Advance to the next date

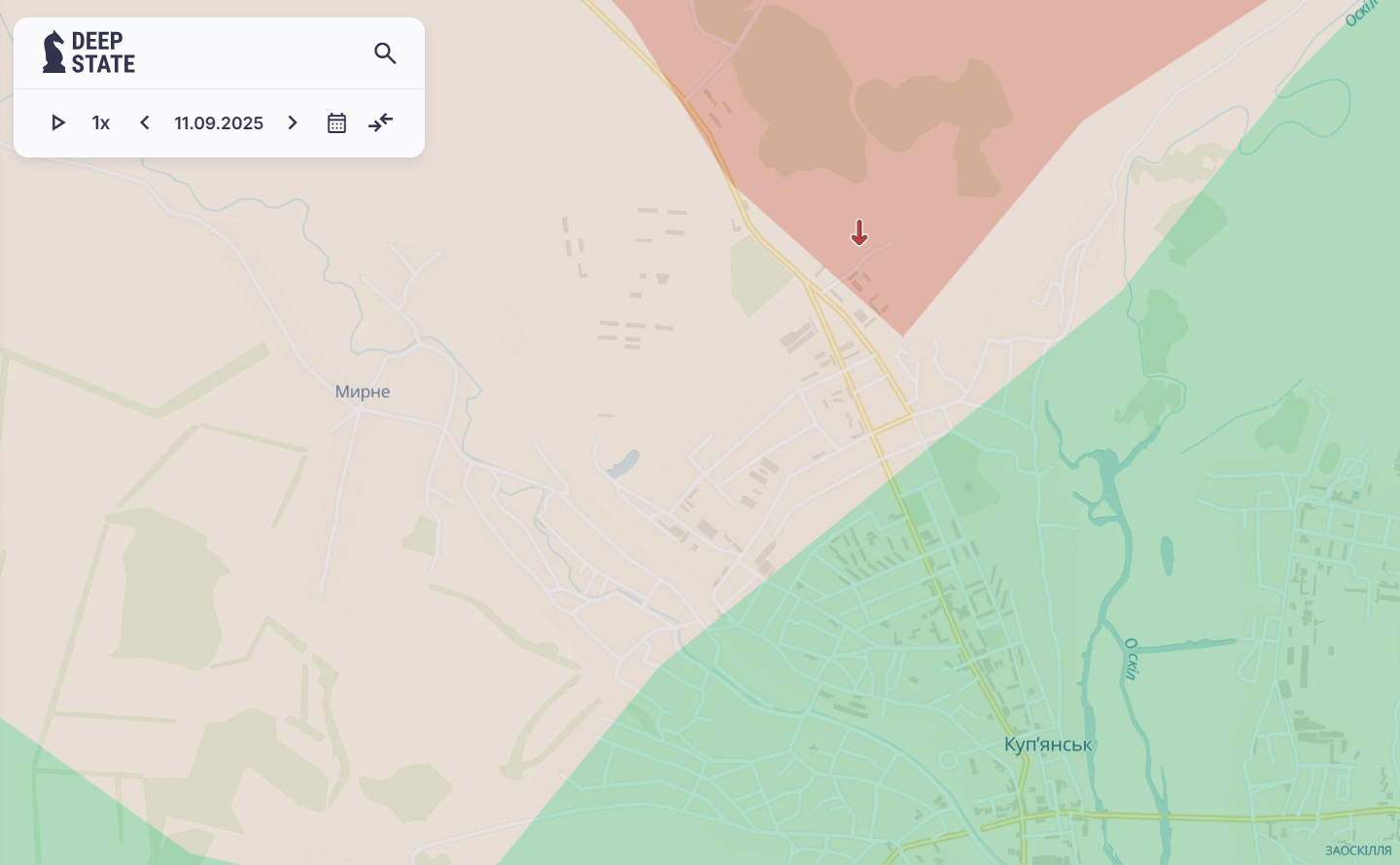pyautogui.click(x=293, y=122)
